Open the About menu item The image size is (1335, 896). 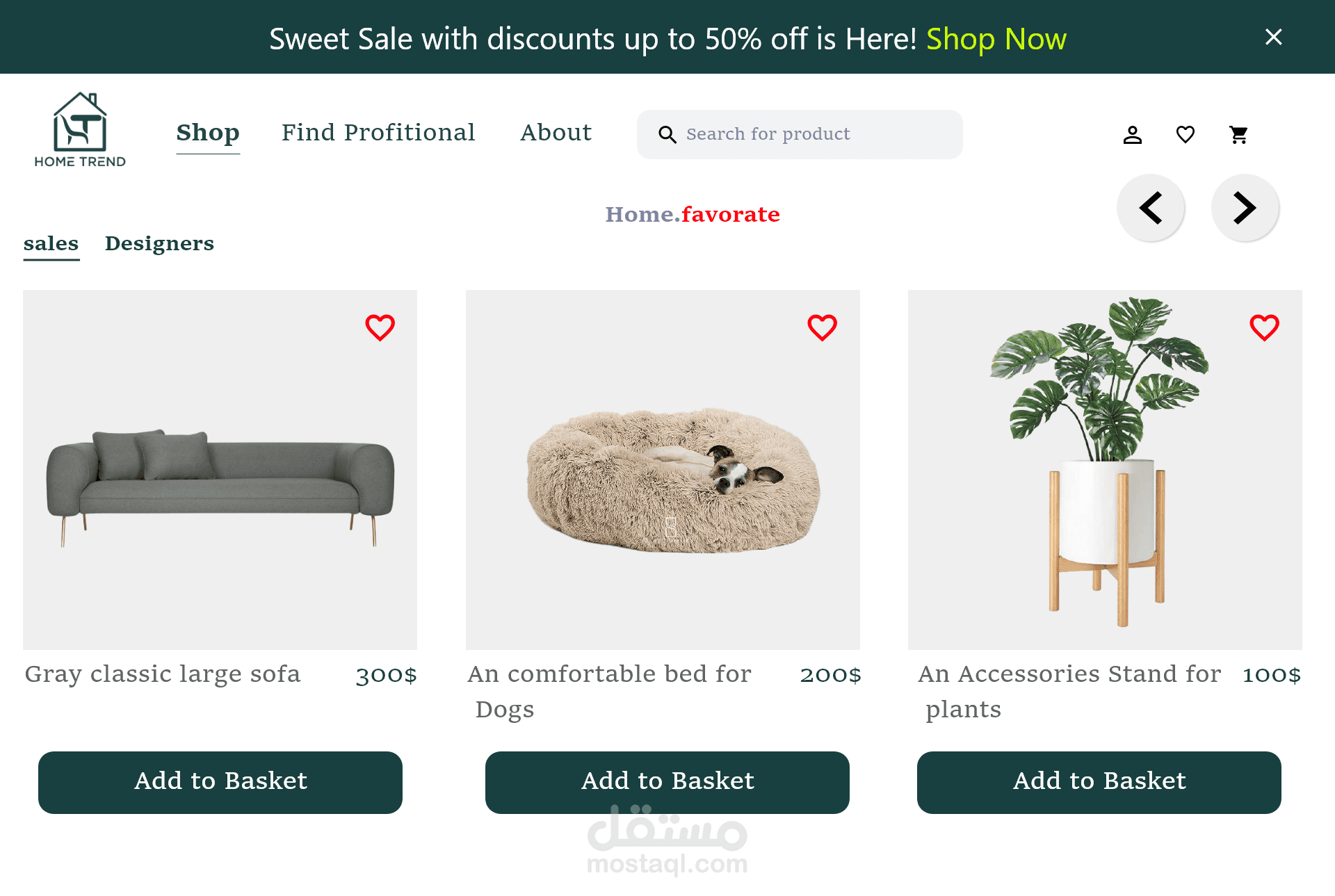[556, 132]
